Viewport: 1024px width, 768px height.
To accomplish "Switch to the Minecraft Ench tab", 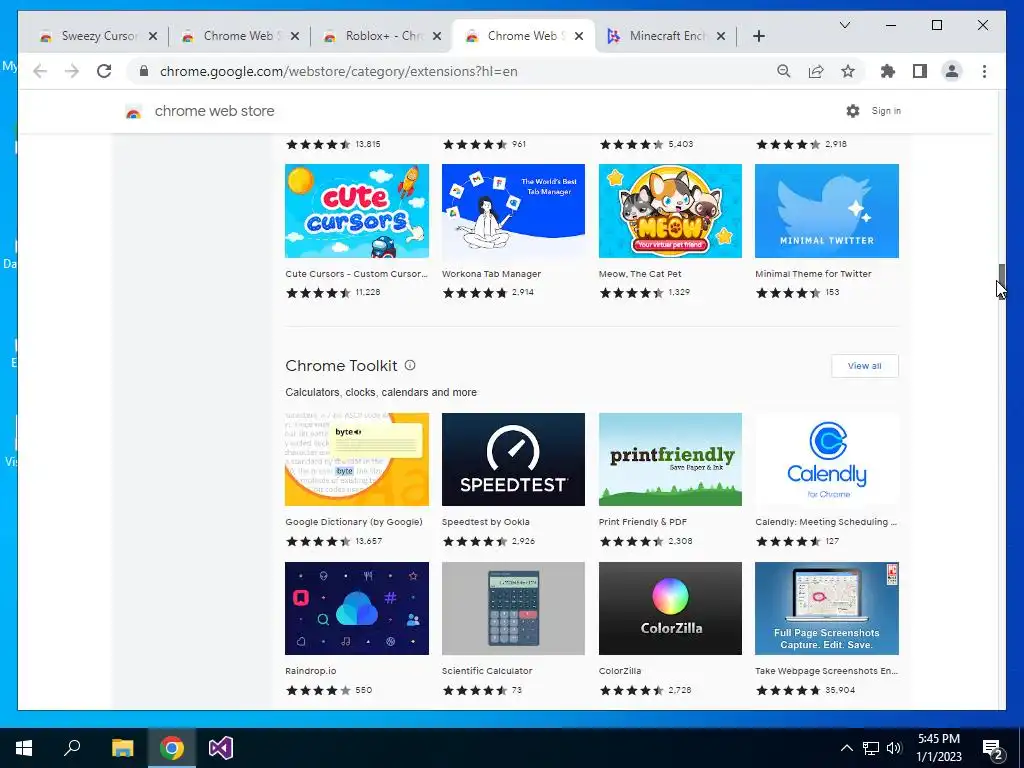I will [x=666, y=36].
